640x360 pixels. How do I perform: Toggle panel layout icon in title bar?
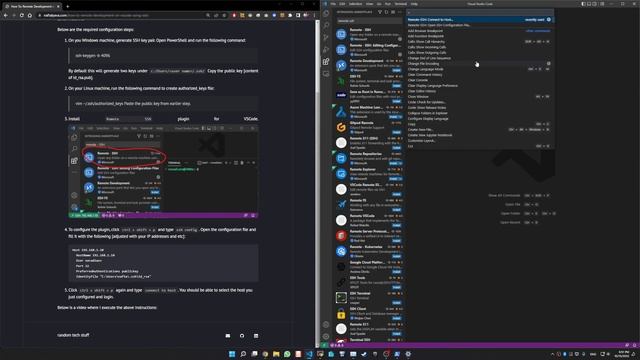(x=589, y=4)
